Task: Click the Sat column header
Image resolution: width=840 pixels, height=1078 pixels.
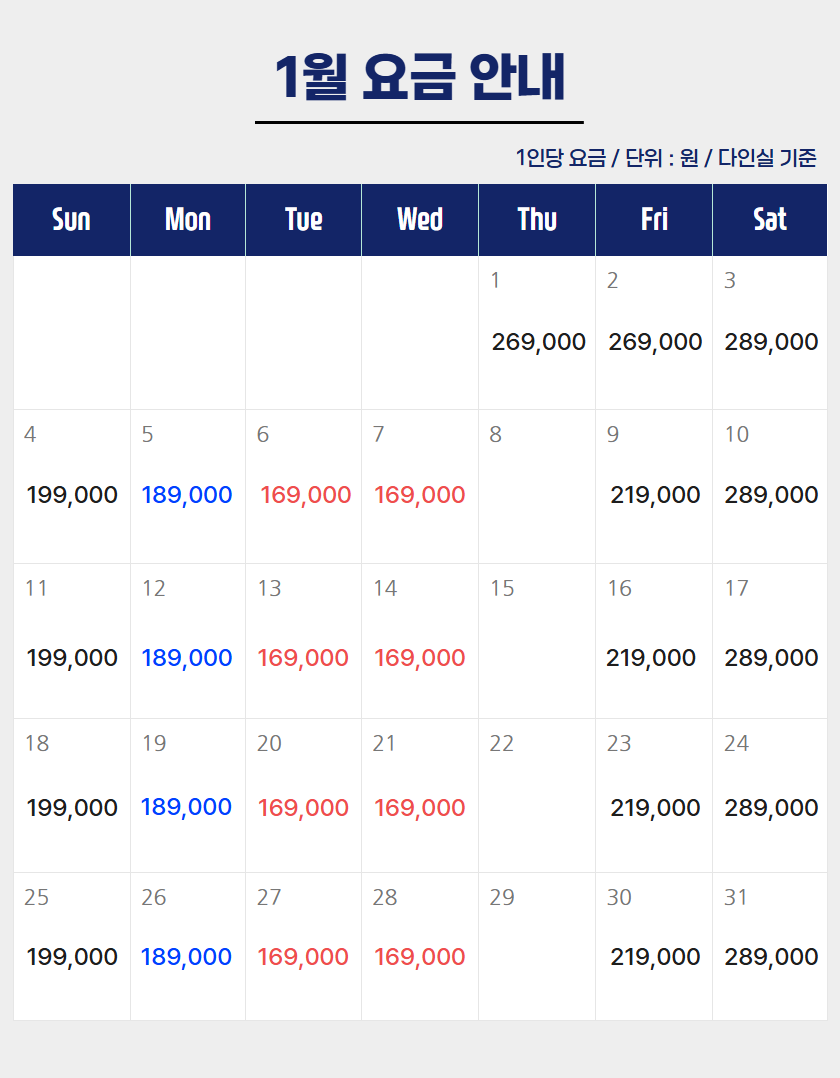Action: coord(770,220)
